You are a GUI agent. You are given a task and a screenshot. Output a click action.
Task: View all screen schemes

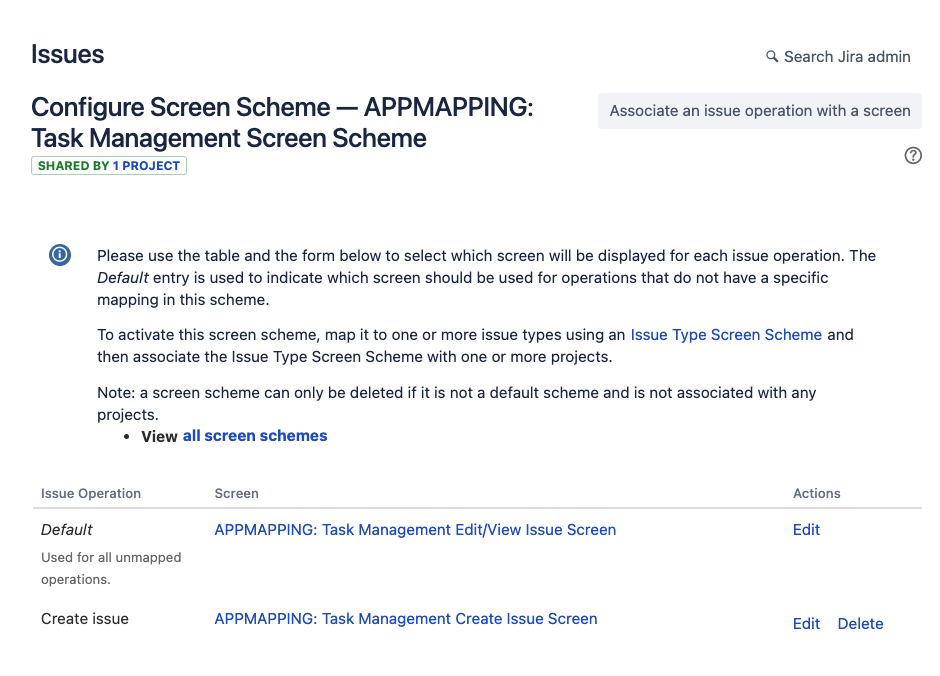point(254,435)
